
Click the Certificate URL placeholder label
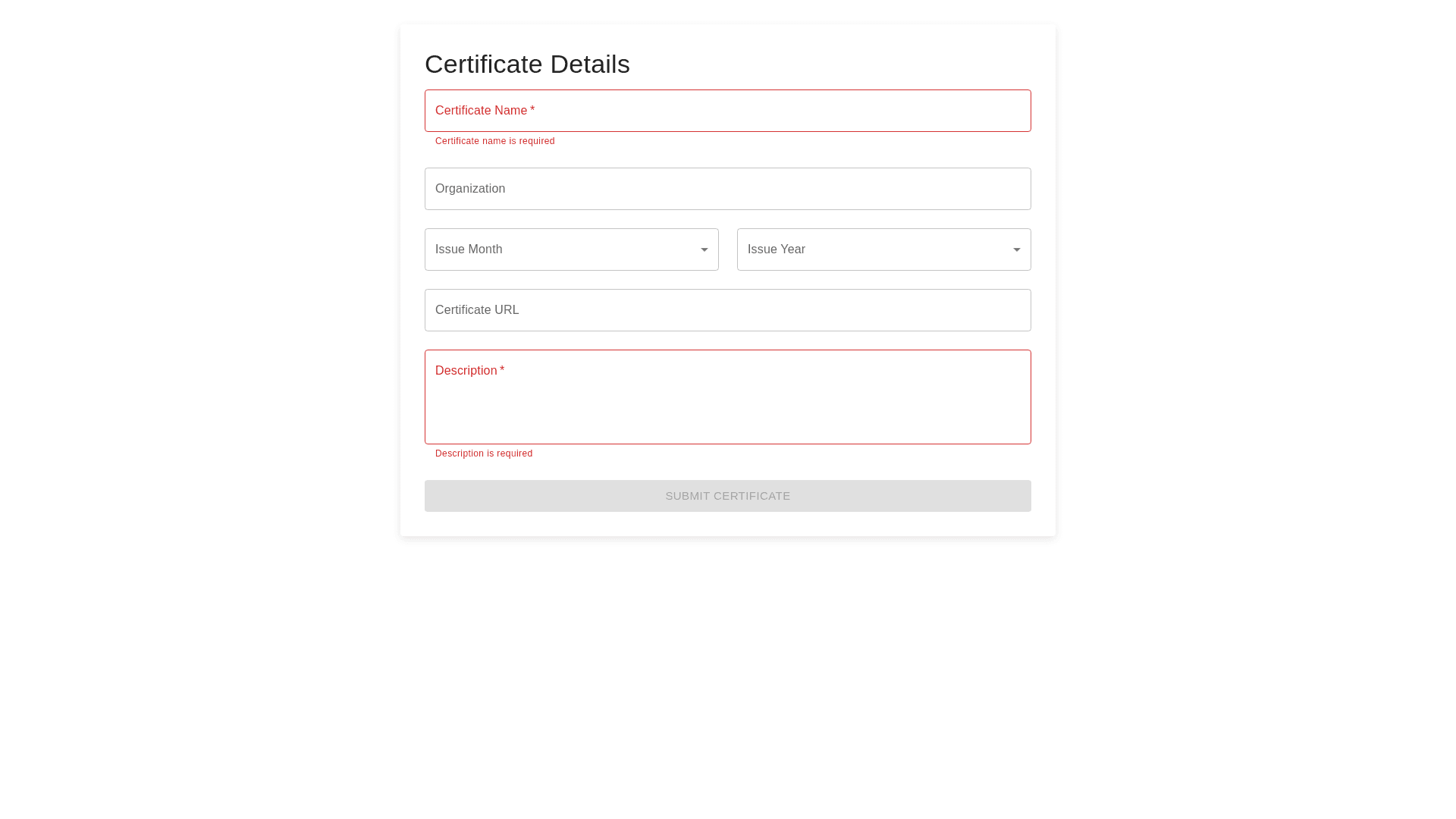[477, 310]
